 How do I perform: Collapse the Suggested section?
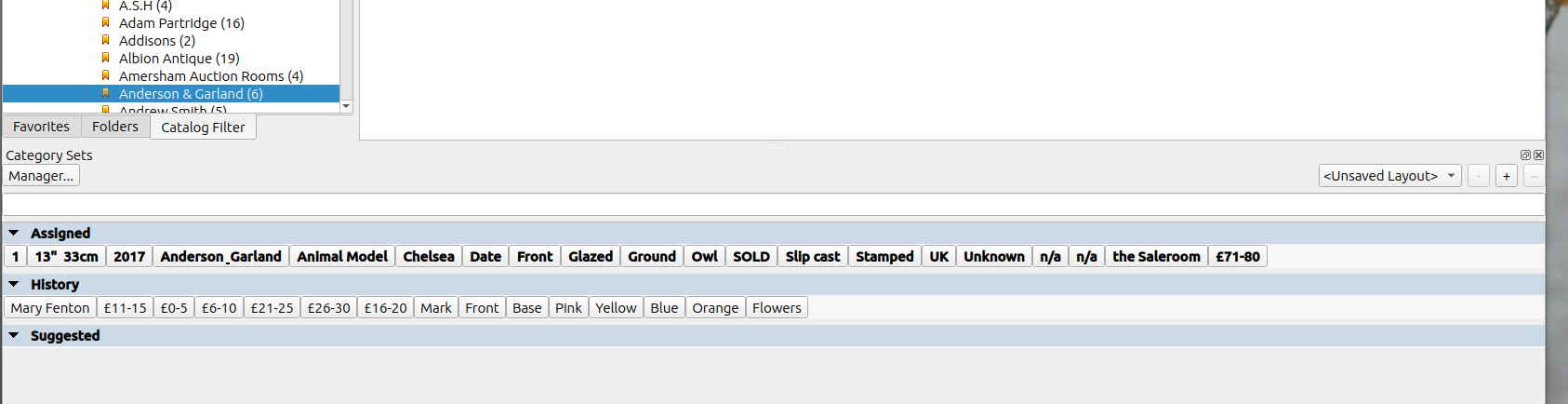coord(14,335)
